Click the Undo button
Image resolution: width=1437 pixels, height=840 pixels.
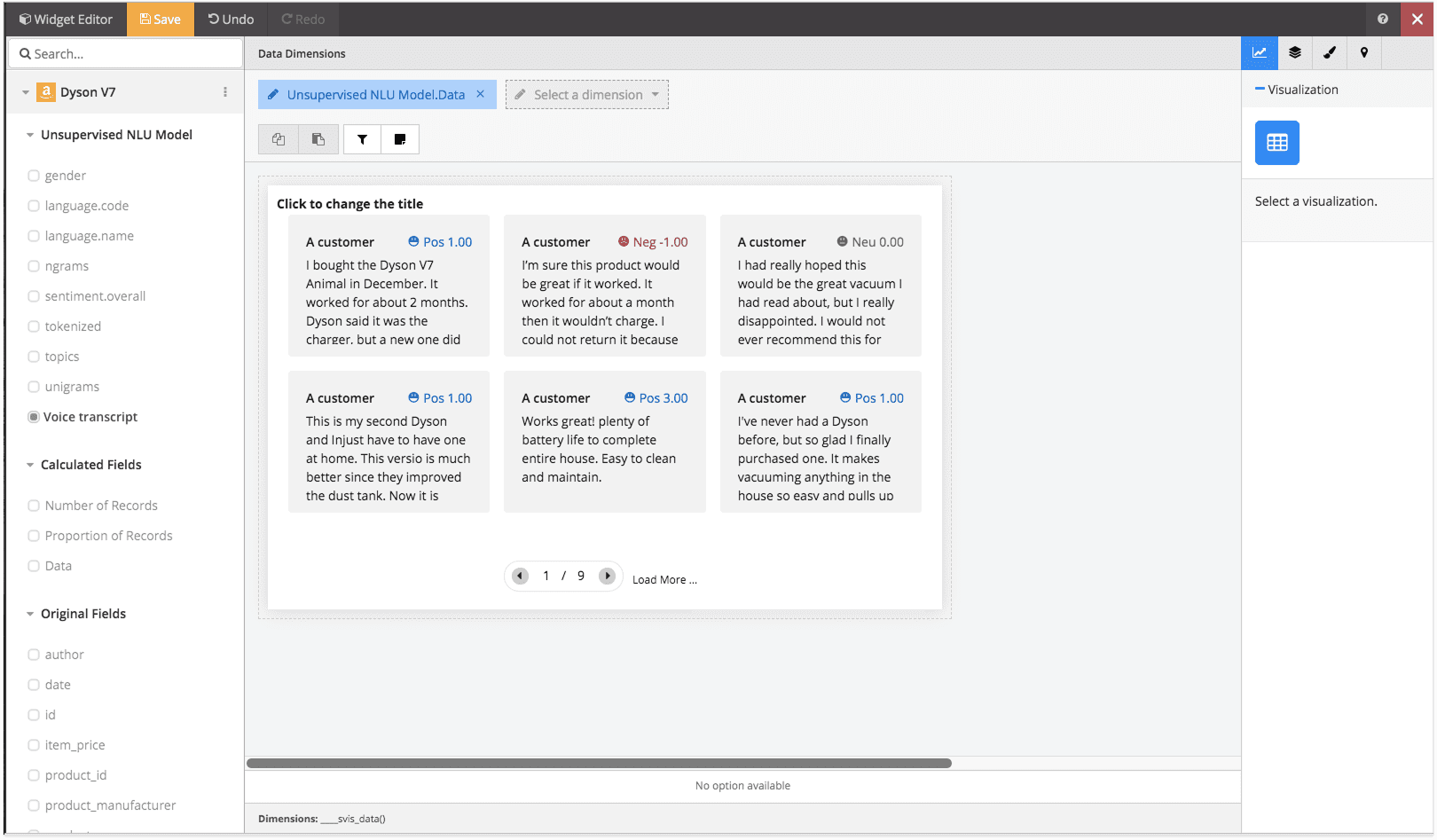(232, 19)
